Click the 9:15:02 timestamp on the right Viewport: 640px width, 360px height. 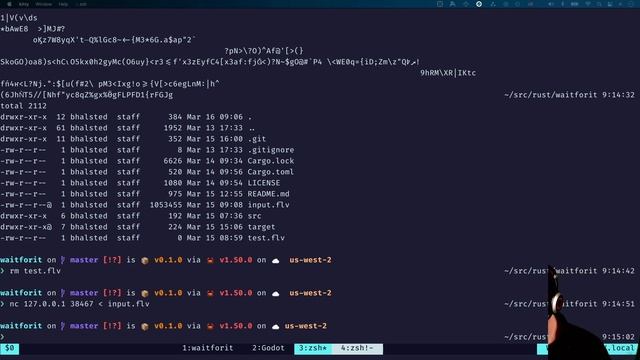click(x=618, y=337)
